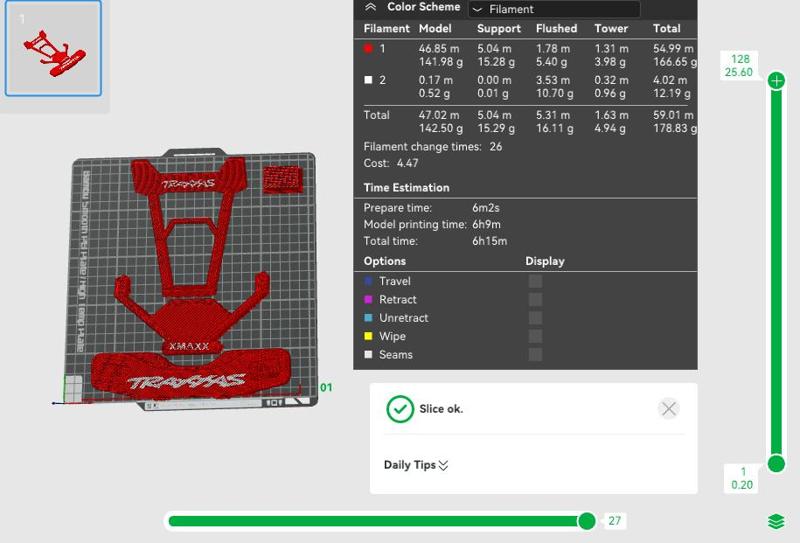This screenshot has height=543, width=800.
Task: Toggle Retract display checkbox
Action: [535, 300]
